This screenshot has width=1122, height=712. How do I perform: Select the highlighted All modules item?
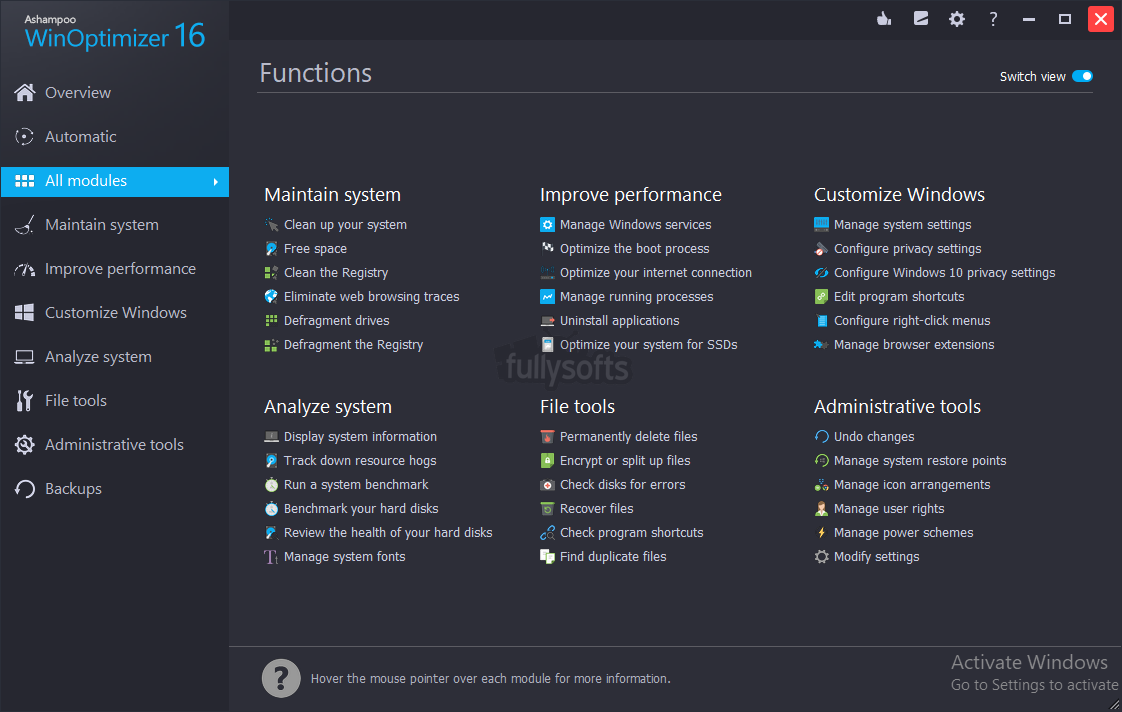(x=114, y=182)
